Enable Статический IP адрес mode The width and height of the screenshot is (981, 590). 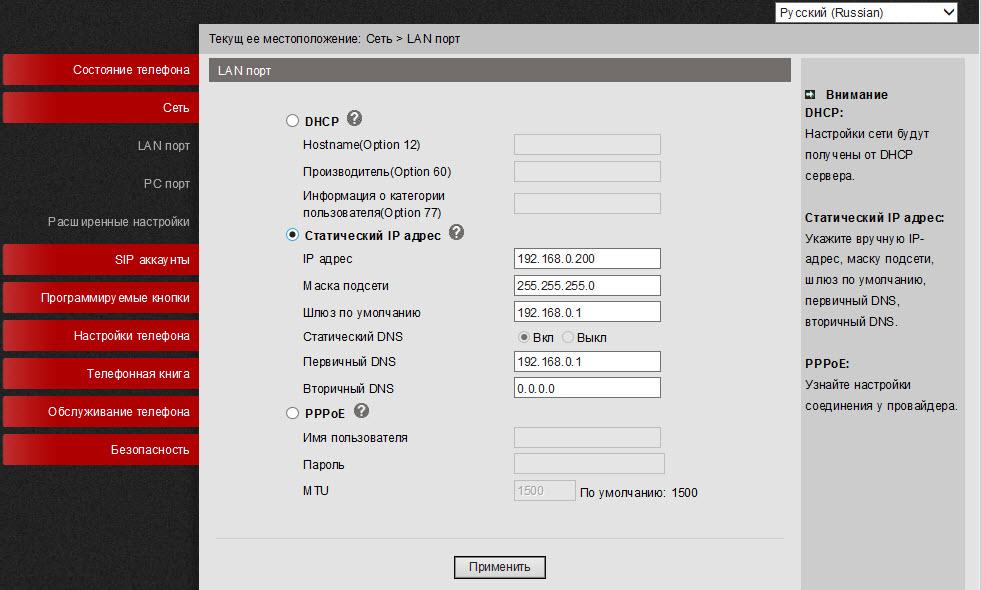pos(290,234)
